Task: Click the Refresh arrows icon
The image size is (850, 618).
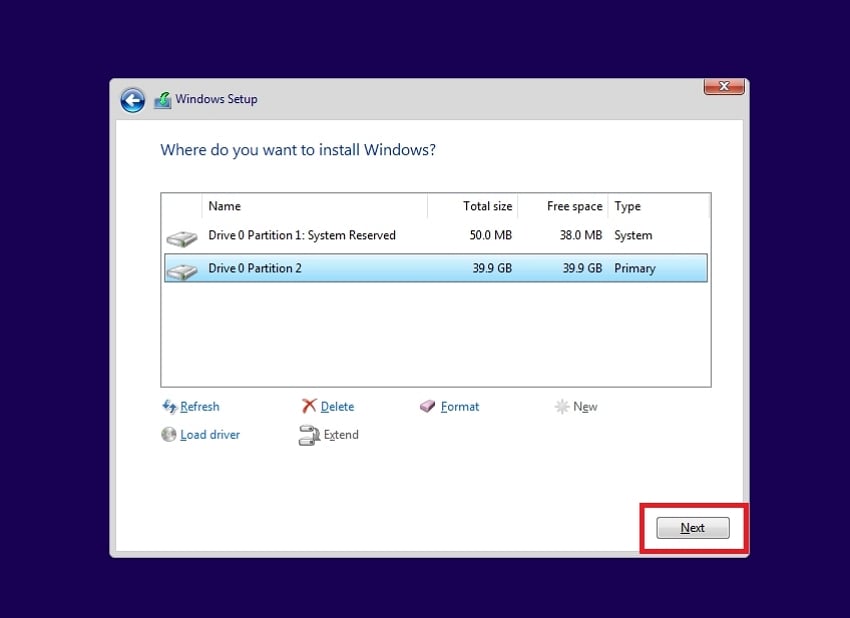Action: pos(170,406)
